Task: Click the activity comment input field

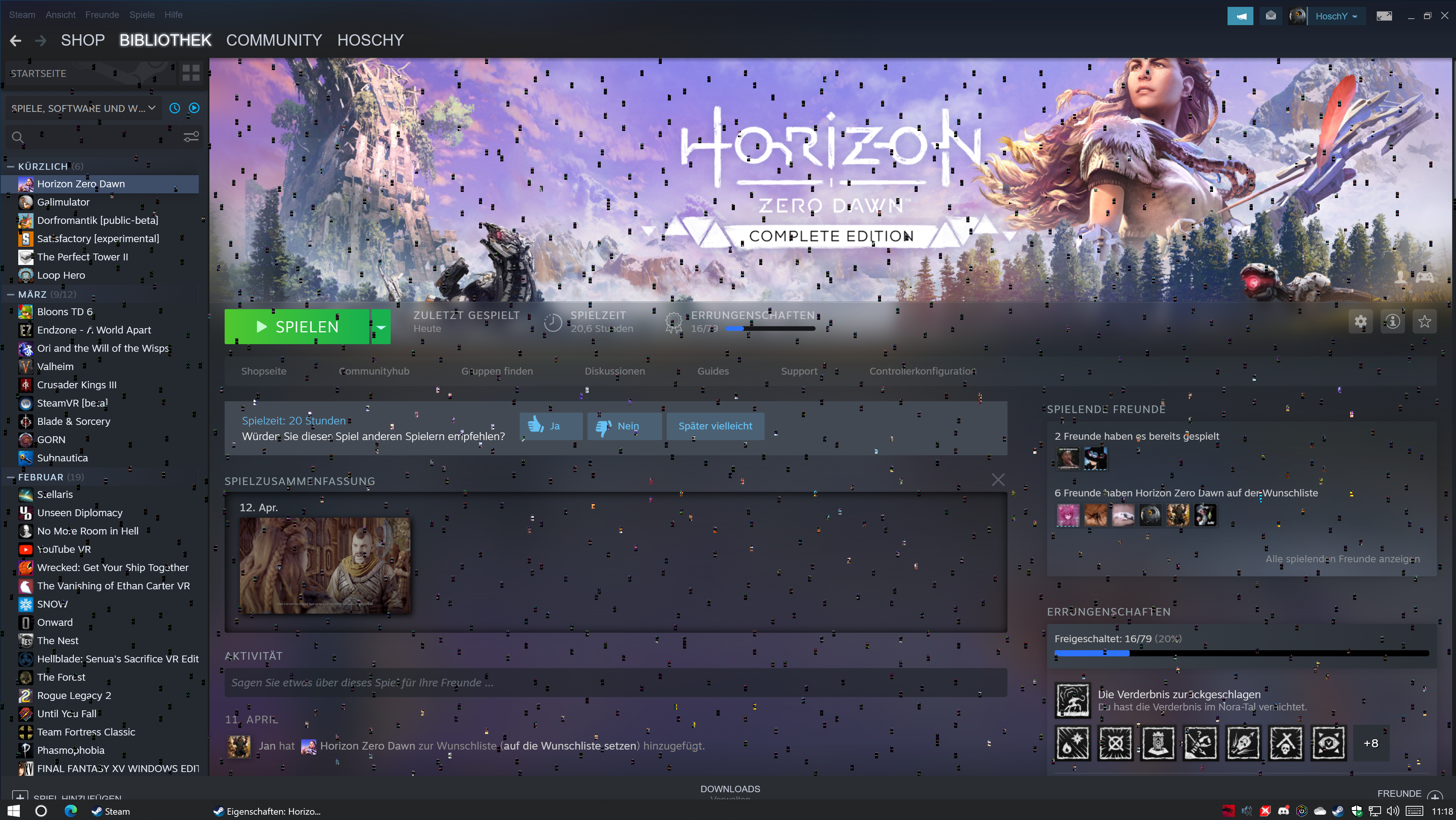Action: point(616,683)
